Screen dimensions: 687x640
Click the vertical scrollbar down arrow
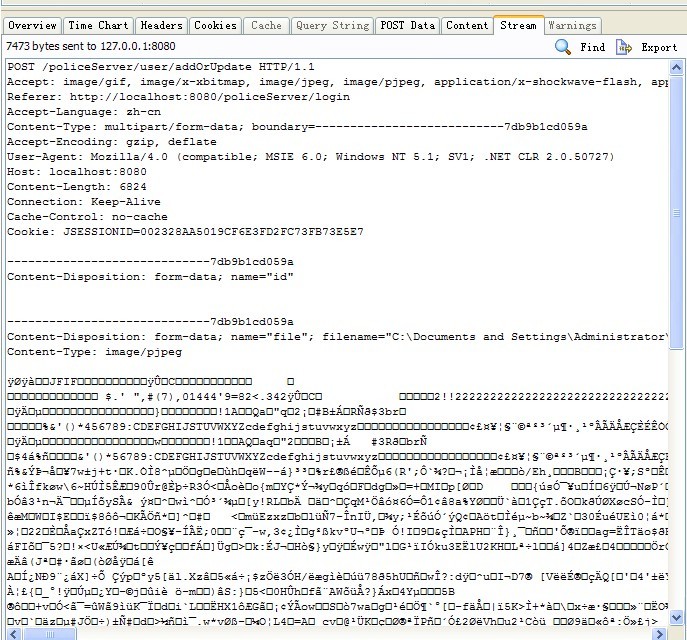(676, 618)
